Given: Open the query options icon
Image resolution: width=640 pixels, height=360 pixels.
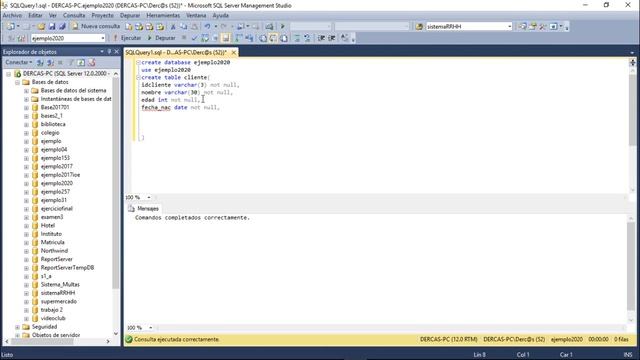Looking at the screenshot, I should (215, 38).
